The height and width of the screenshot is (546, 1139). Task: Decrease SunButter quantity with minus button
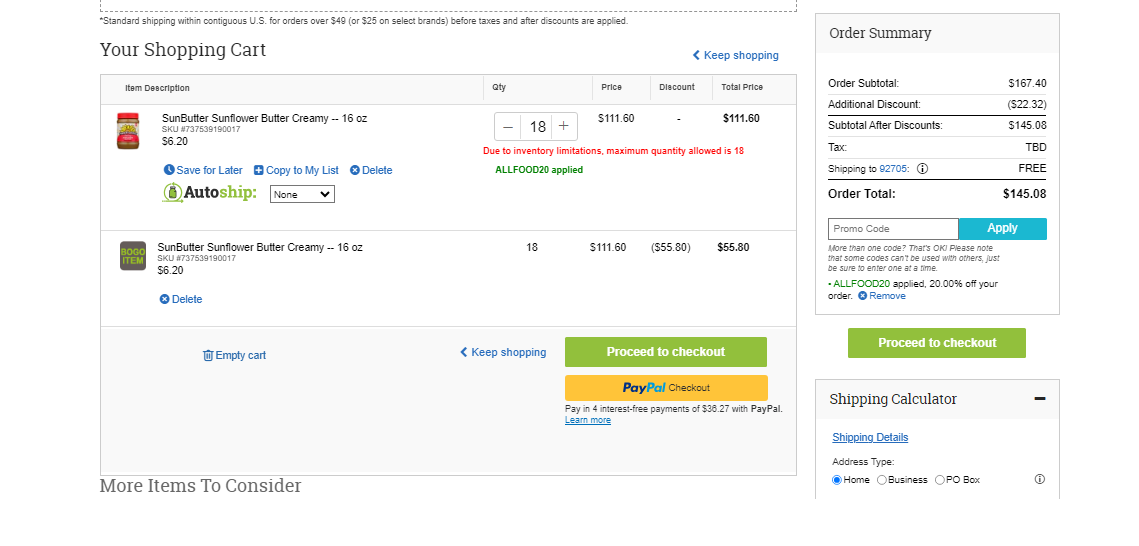(x=508, y=126)
